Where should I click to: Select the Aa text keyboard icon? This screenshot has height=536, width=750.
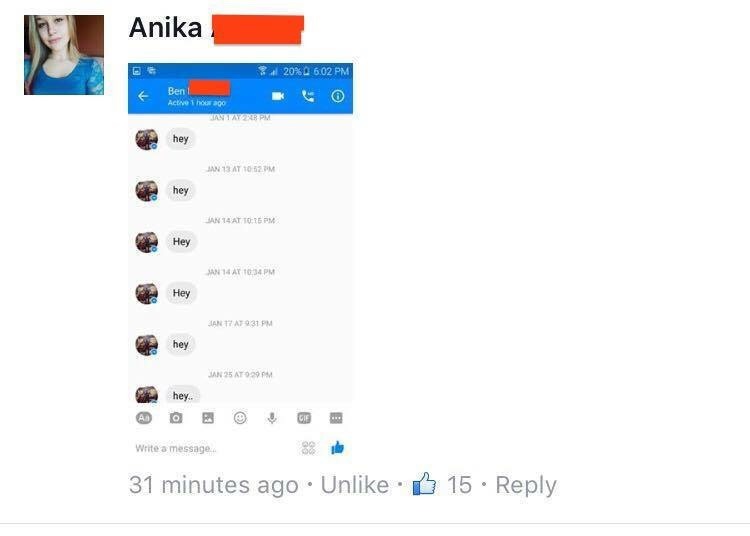tap(144, 418)
